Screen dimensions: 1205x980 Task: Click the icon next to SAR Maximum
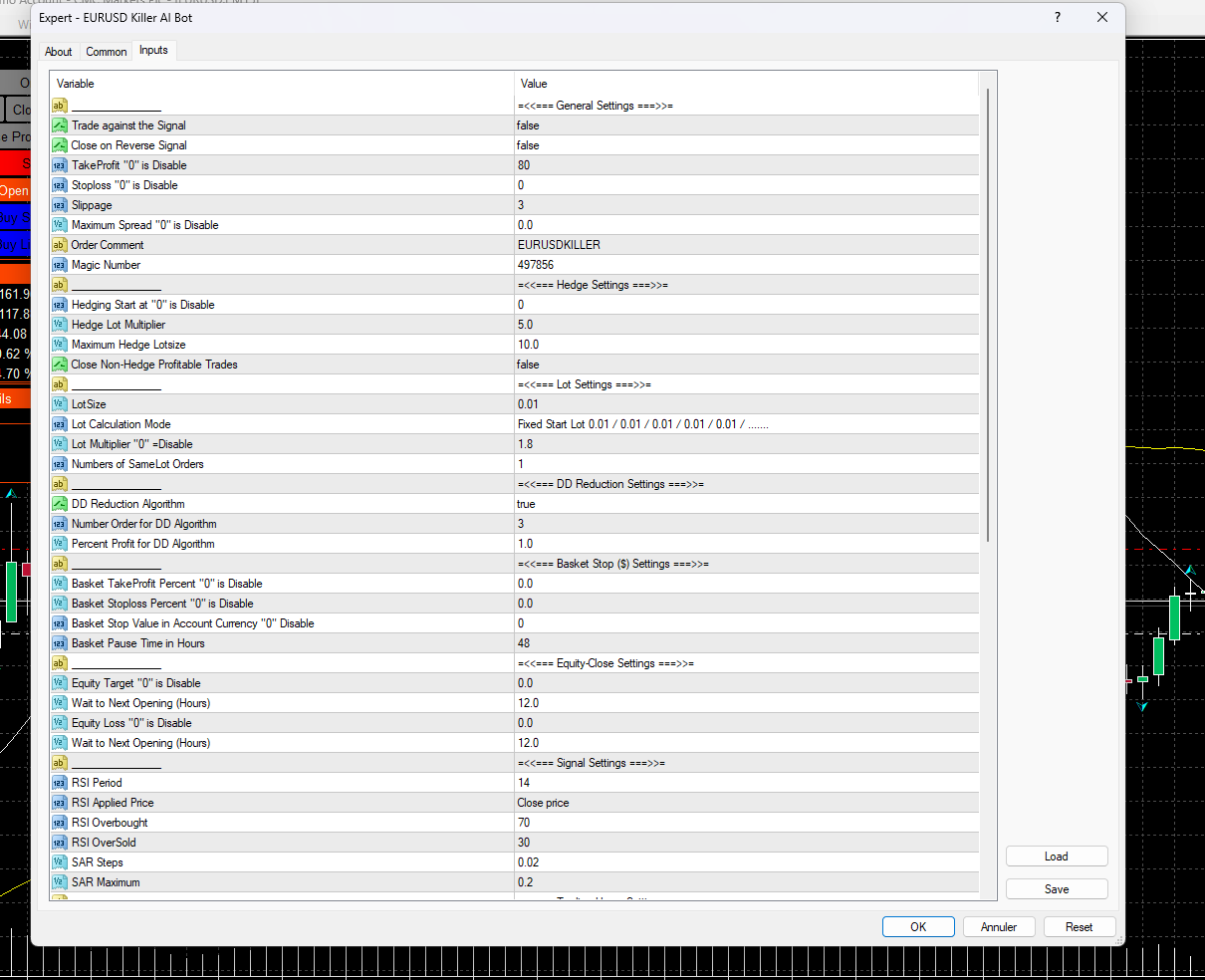60,882
